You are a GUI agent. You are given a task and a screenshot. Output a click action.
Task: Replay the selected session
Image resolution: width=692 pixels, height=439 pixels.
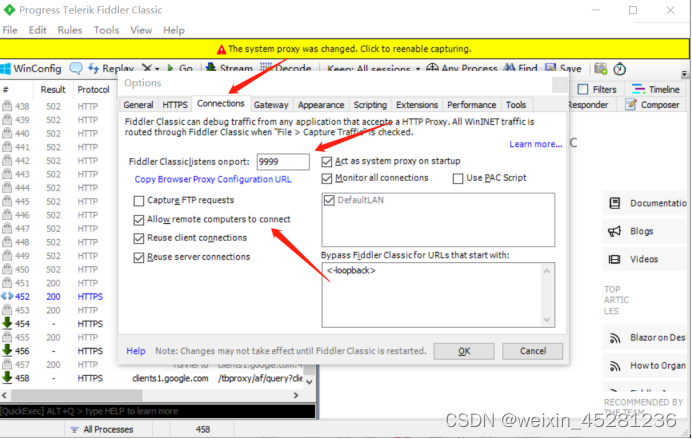tap(111, 68)
